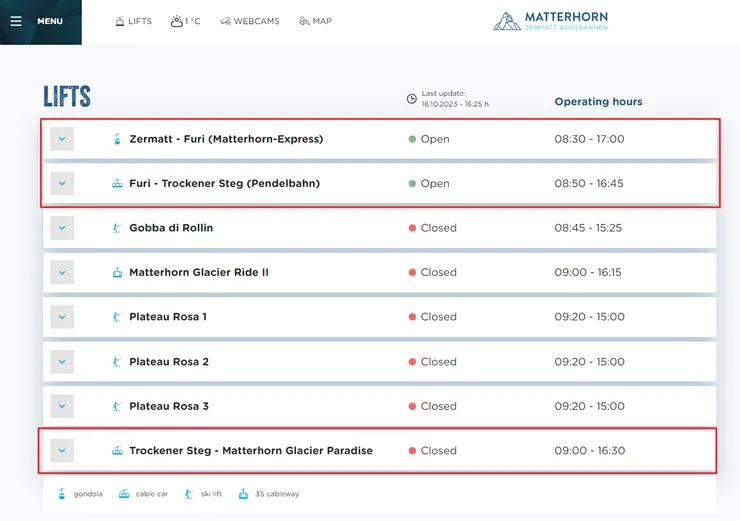Screen dimensions: 740x521
Task: Expand the Plateau Rosa 3 row
Action: (x=62, y=406)
